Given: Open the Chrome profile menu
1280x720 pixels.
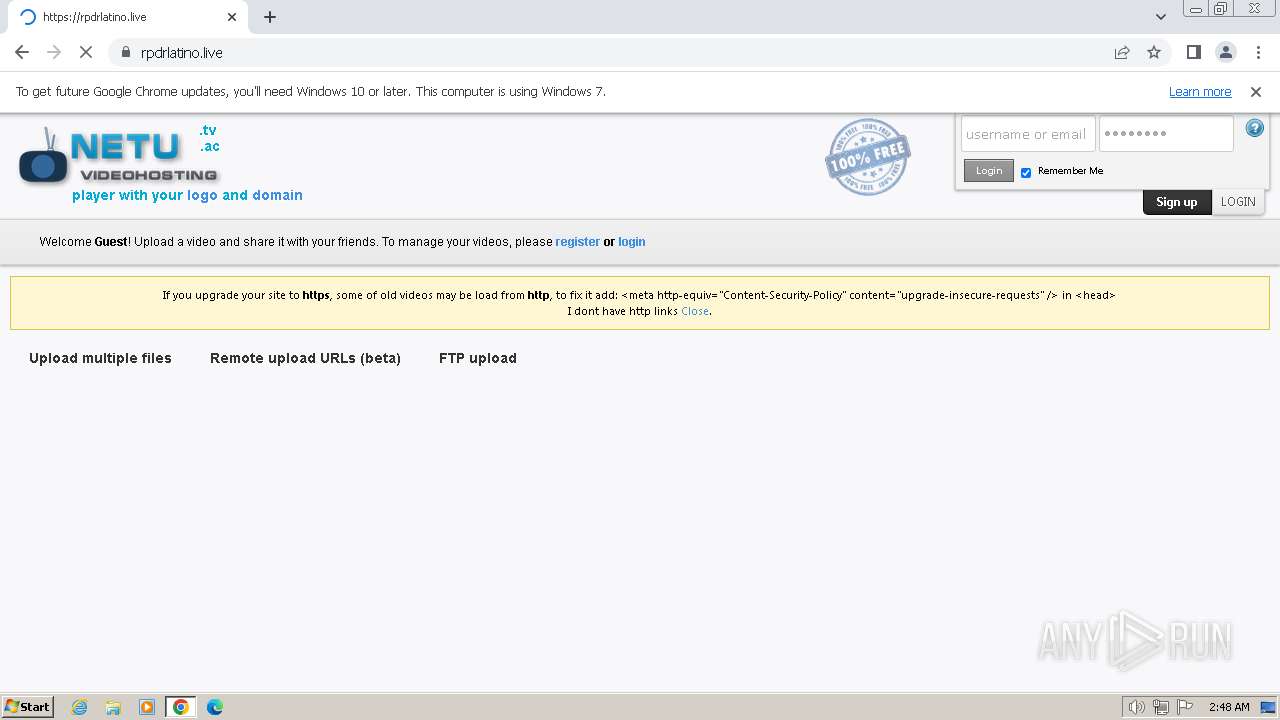Looking at the screenshot, I should (x=1225, y=52).
